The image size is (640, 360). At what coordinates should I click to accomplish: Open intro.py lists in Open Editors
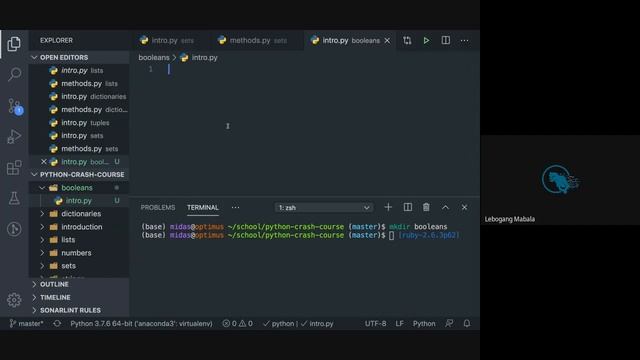coord(79,71)
